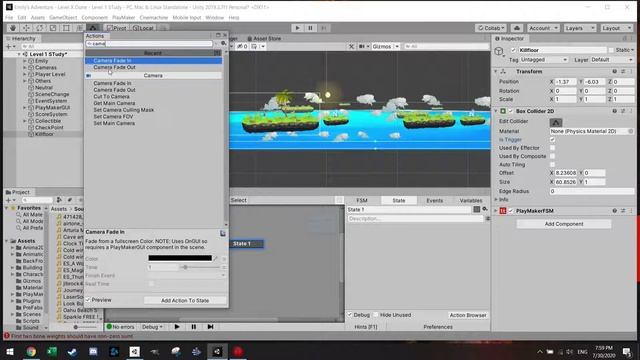Open the cloud services icon
The image size is (640, 360).
[517, 28]
